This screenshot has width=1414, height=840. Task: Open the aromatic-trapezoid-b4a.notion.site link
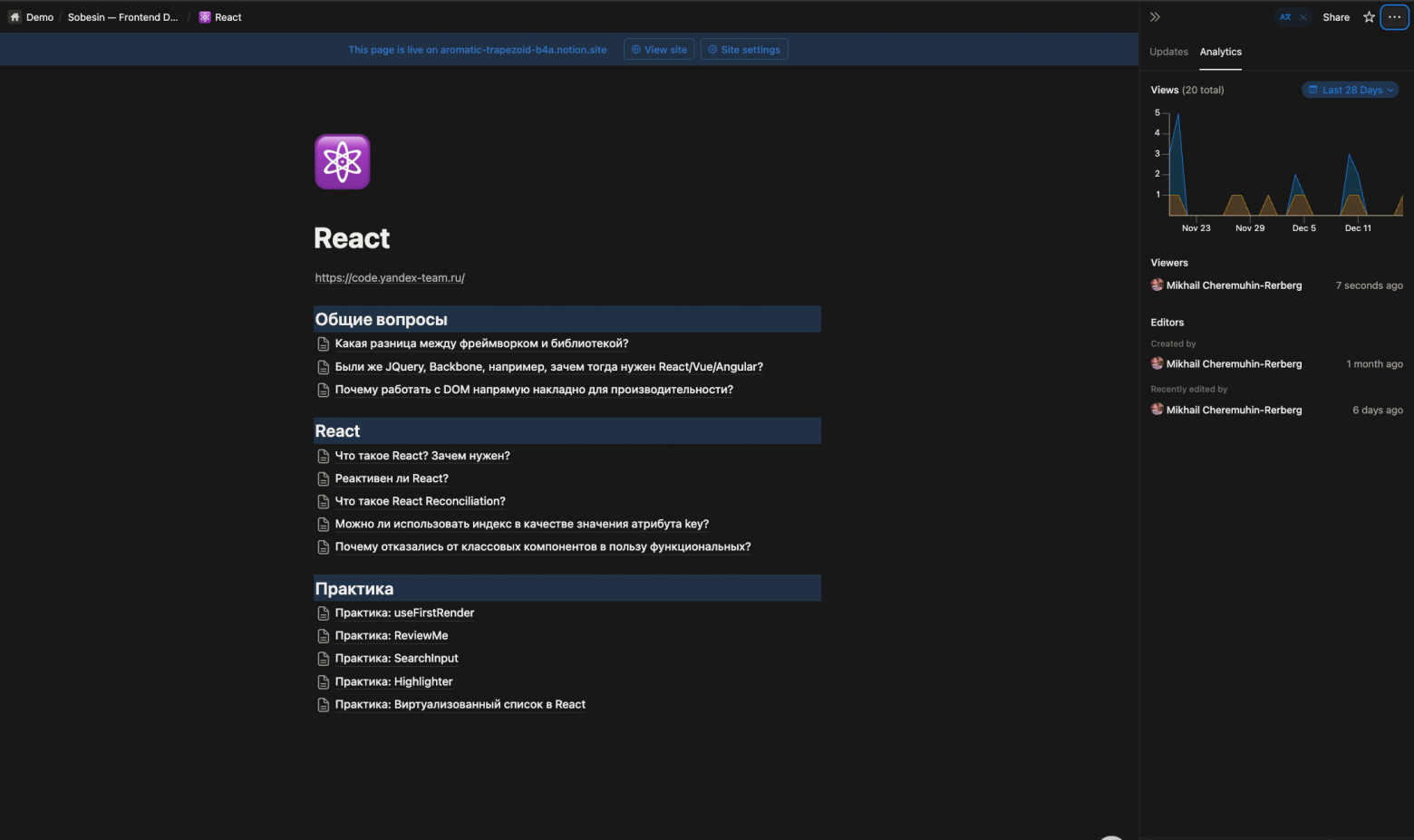[x=523, y=50]
